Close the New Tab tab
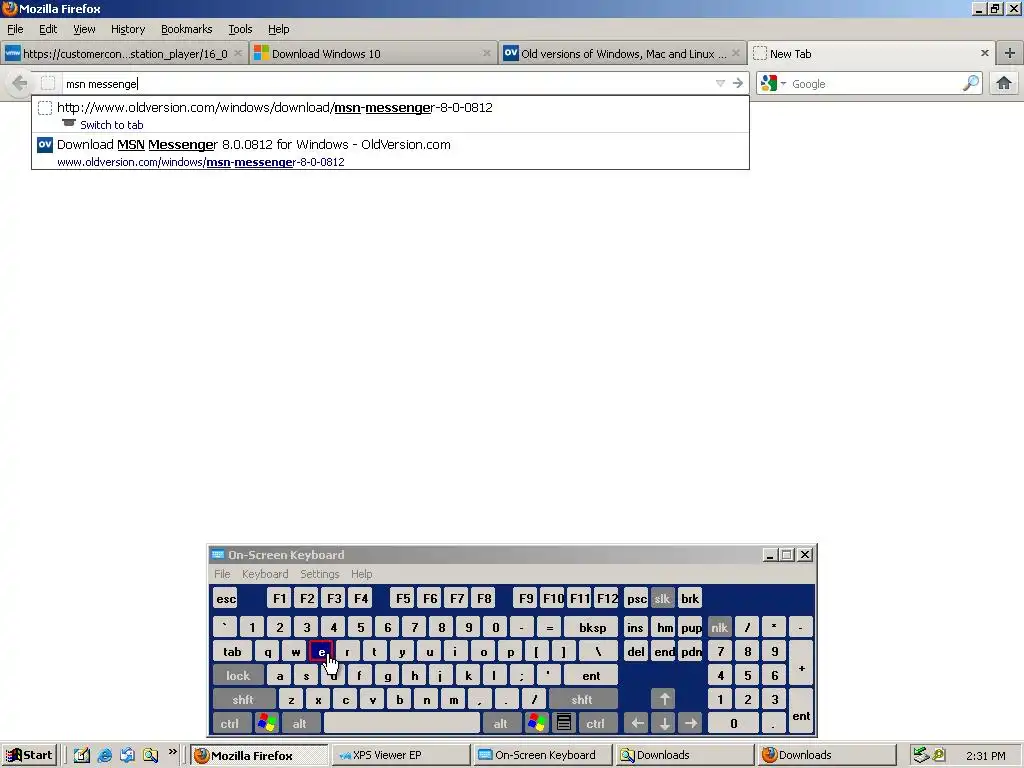The width and height of the screenshot is (1024, 768). tap(985, 54)
